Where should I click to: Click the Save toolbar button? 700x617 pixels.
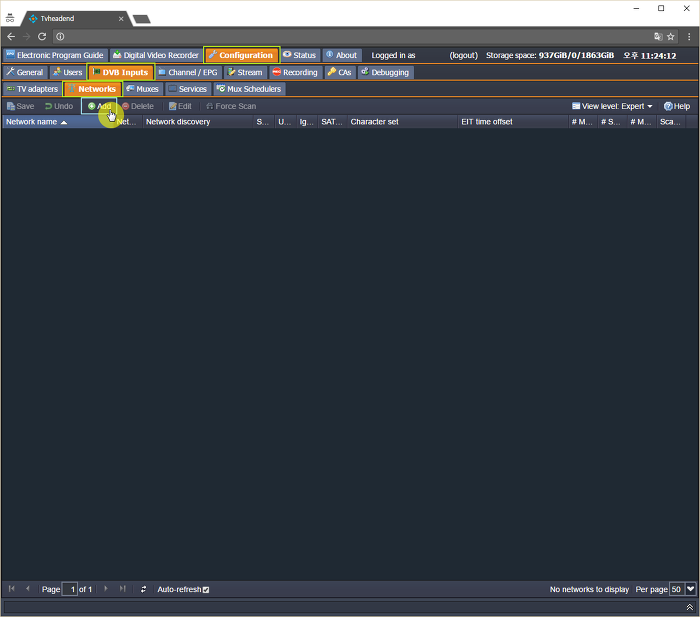point(21,106)
